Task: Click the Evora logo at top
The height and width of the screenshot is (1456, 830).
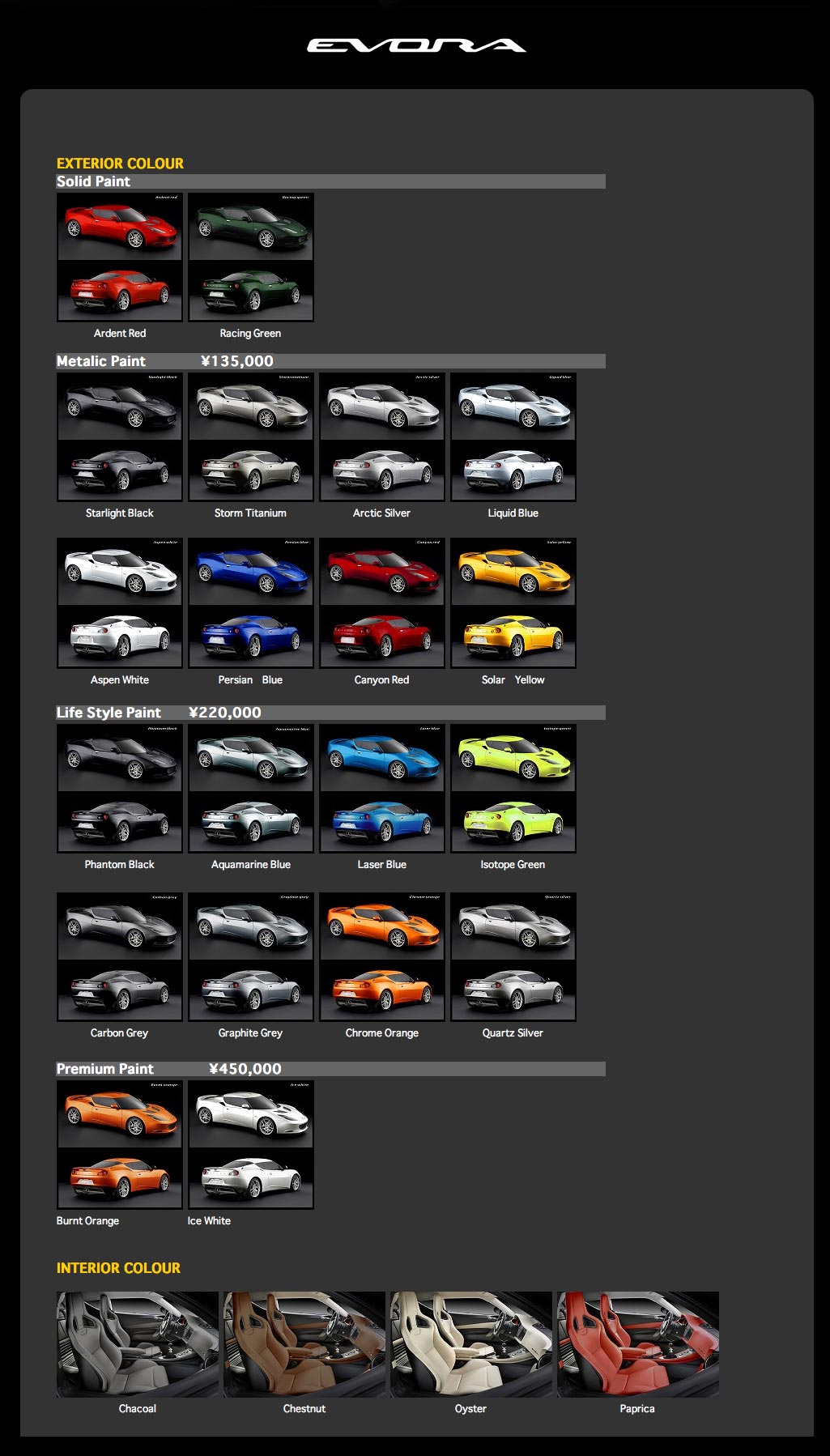Action: [416, 45]
